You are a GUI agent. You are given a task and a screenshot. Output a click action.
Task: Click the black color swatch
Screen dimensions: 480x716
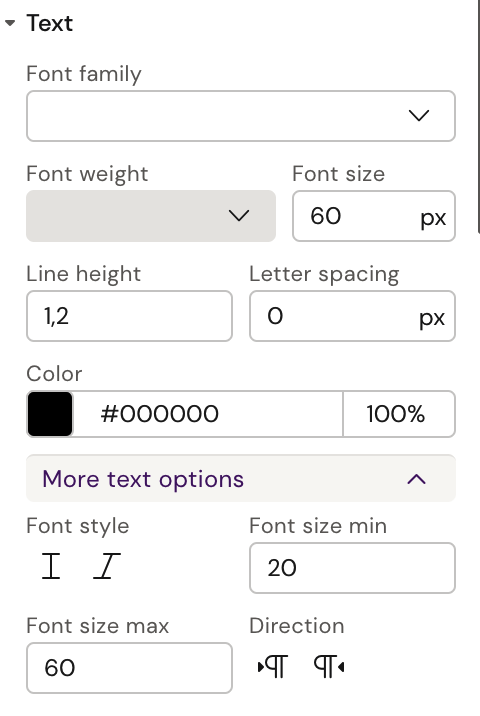coord(50,414)
